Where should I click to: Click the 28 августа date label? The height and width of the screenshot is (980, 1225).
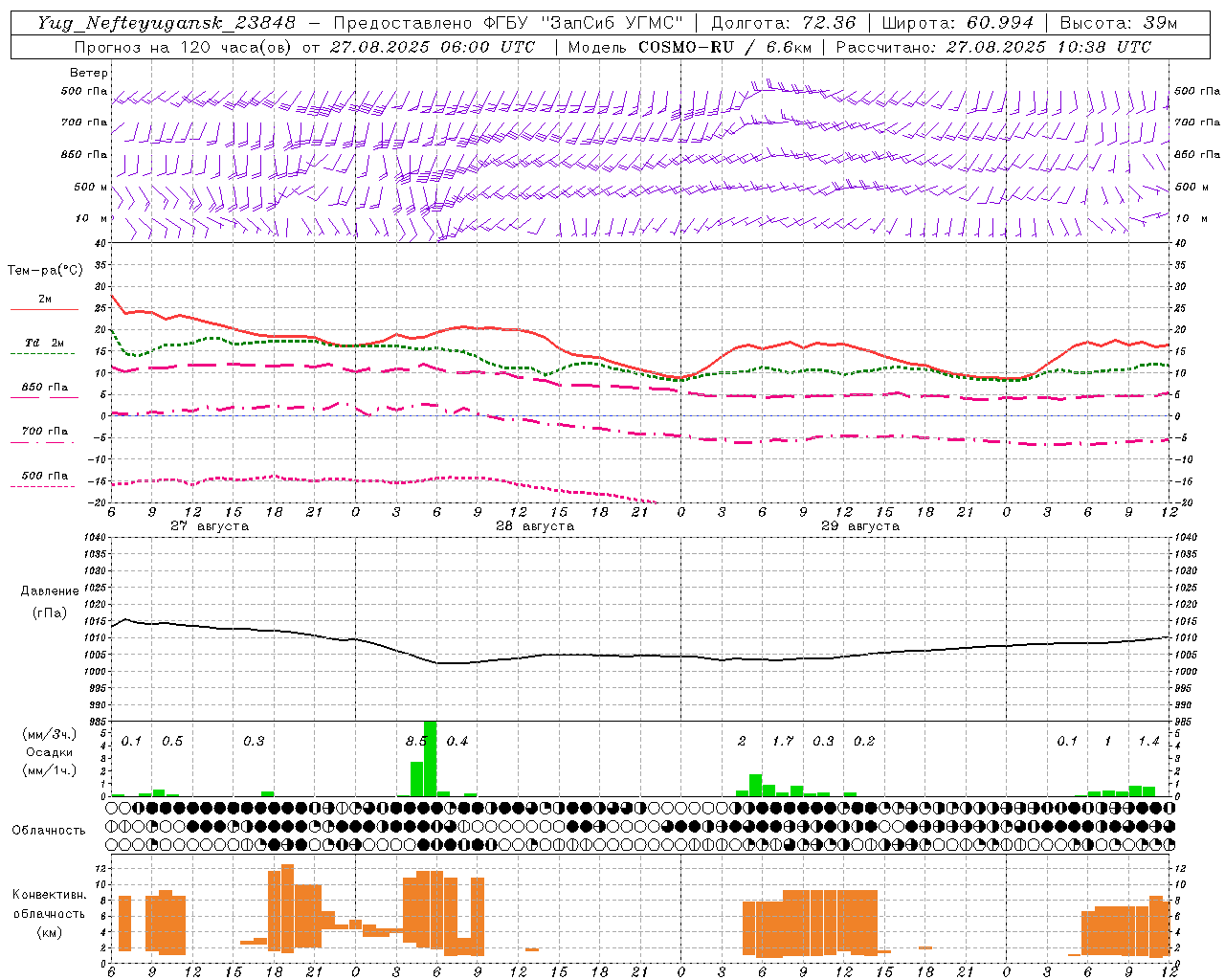535,526
